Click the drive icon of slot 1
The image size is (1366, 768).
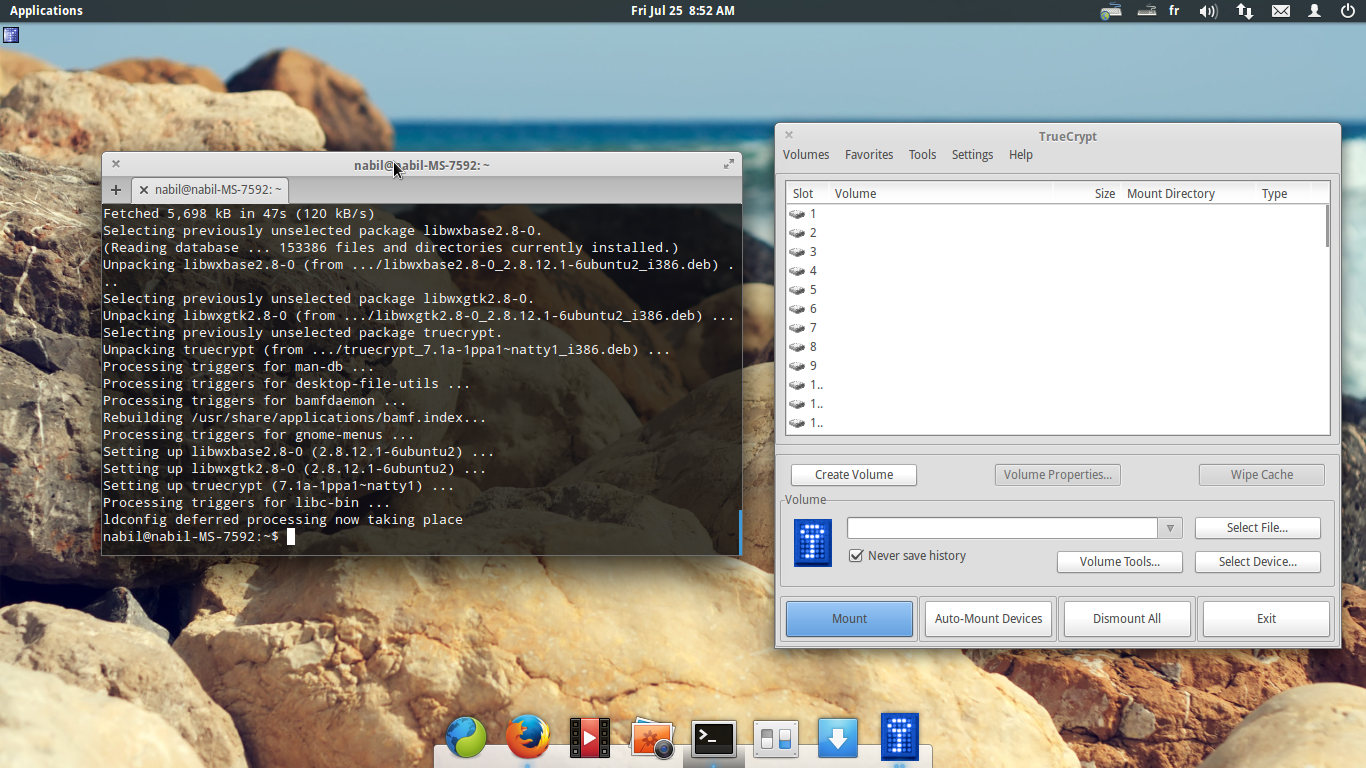(797, 214)
